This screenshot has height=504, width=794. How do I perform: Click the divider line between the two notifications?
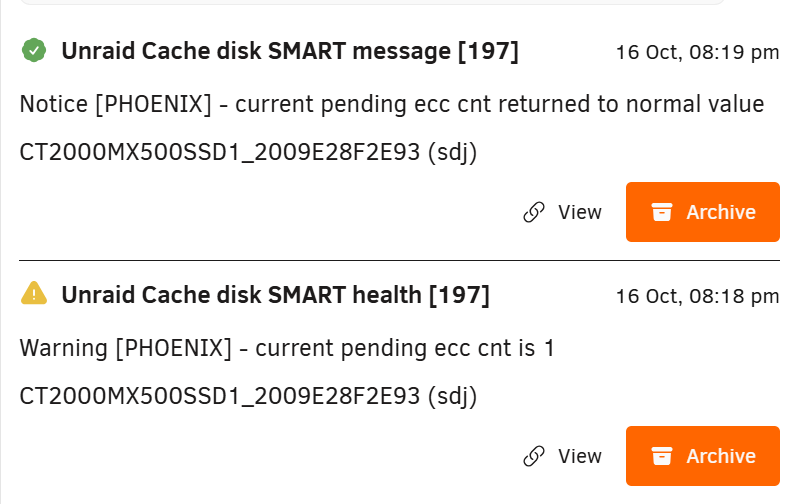[x=400, y=260]
